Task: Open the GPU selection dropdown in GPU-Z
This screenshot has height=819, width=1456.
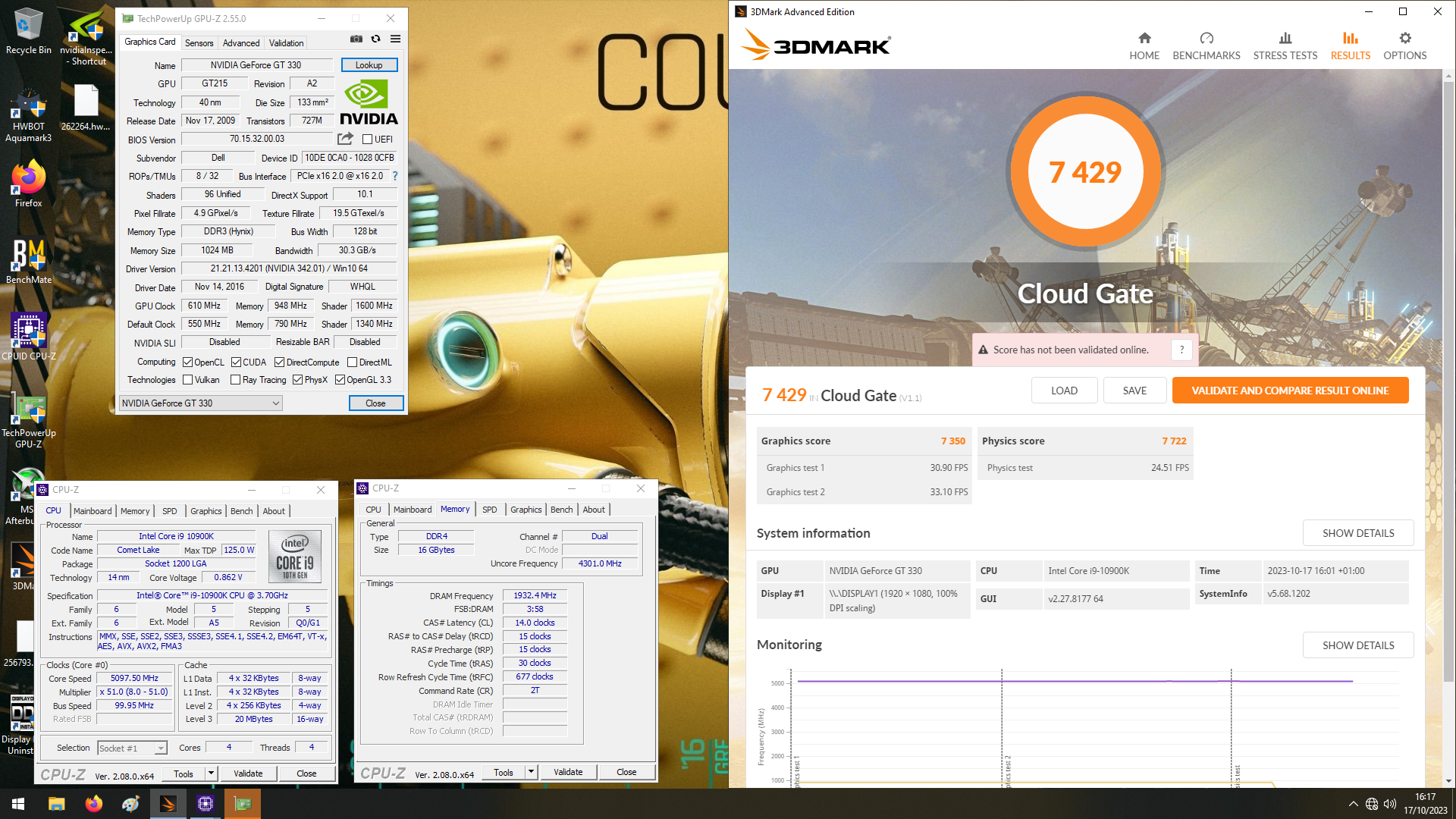Action: coord(201,403)
